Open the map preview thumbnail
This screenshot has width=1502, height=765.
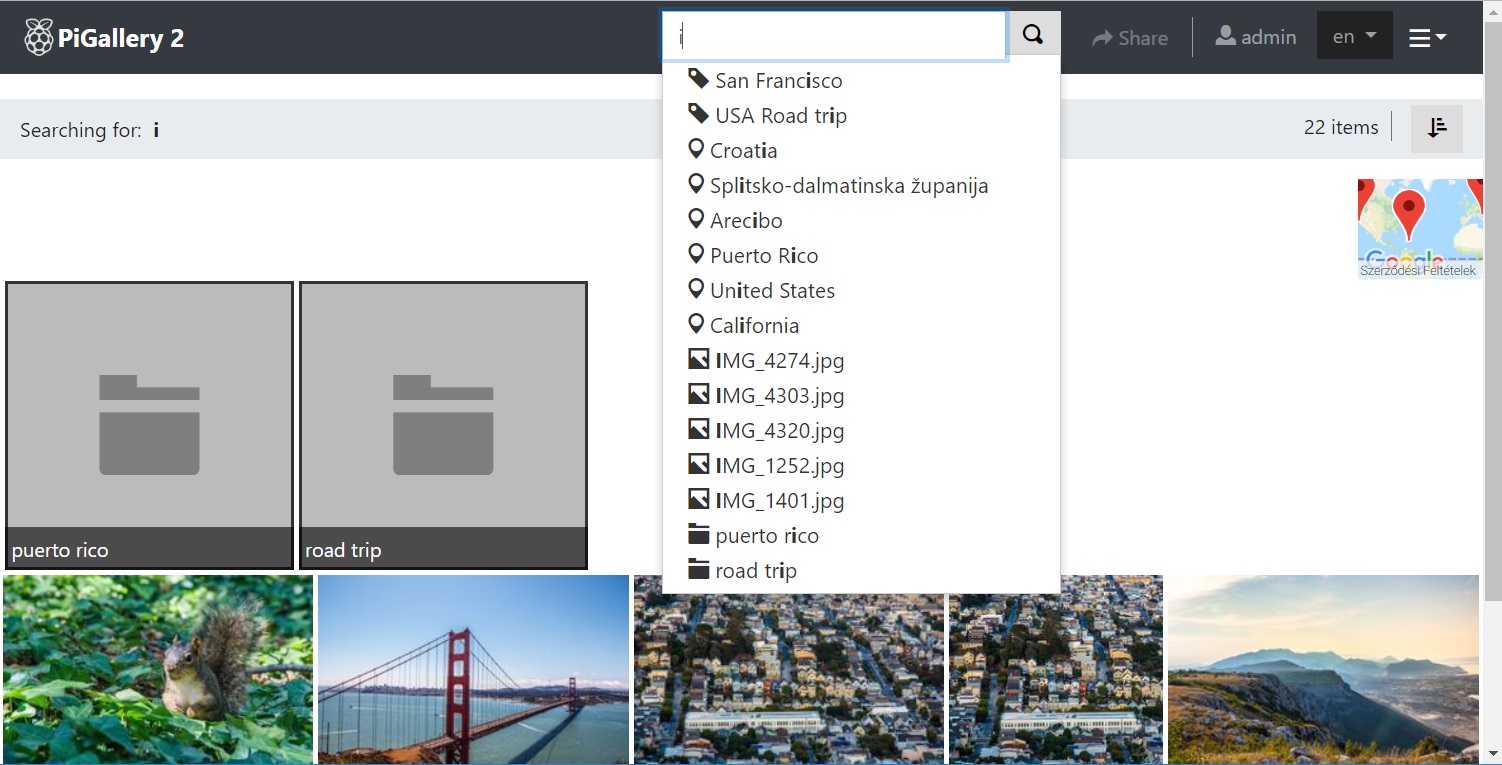1419,228
